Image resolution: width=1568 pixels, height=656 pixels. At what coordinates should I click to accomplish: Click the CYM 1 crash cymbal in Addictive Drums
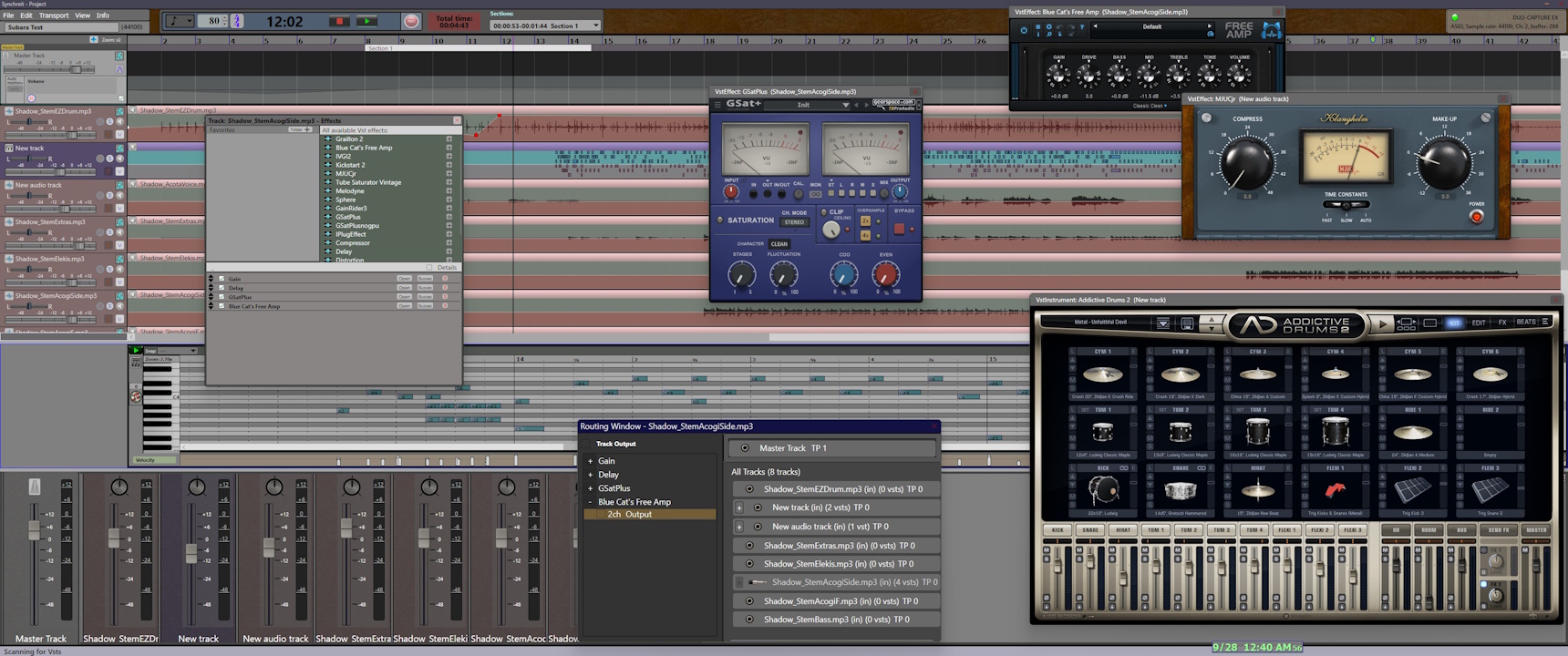(1103, 374)
